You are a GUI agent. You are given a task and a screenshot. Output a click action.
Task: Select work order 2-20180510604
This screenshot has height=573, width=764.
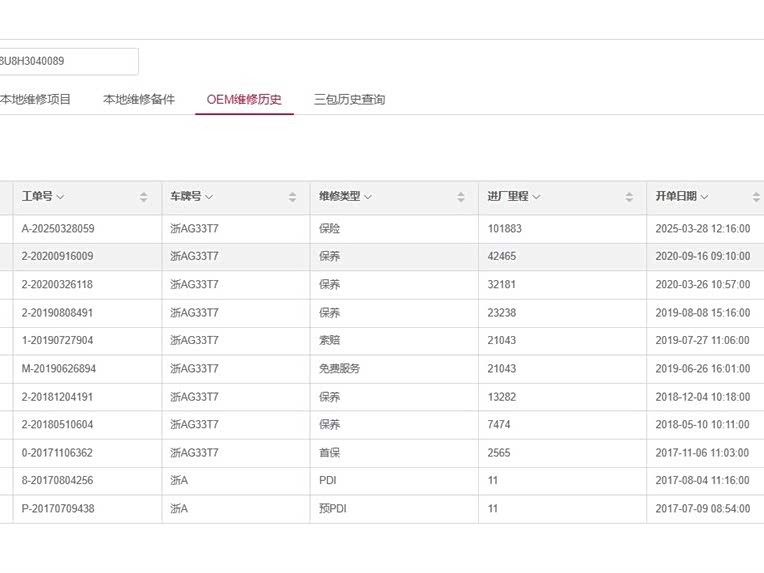[57, 425]
